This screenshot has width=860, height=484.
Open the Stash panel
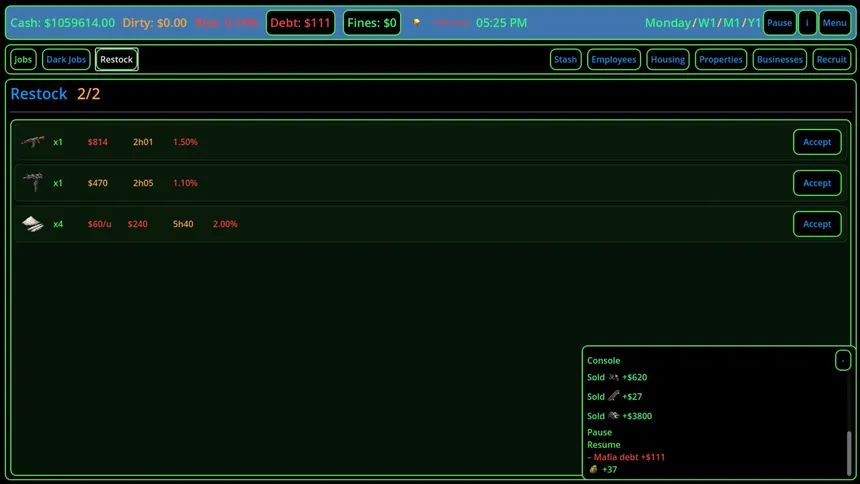coord(565,60)
